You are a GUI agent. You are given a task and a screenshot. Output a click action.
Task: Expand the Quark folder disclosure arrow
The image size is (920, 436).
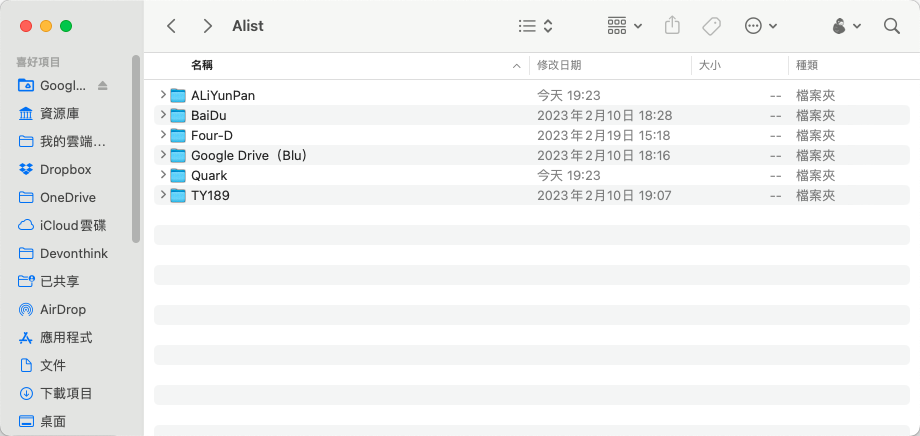pyautogui.click(x=163, y=175)
